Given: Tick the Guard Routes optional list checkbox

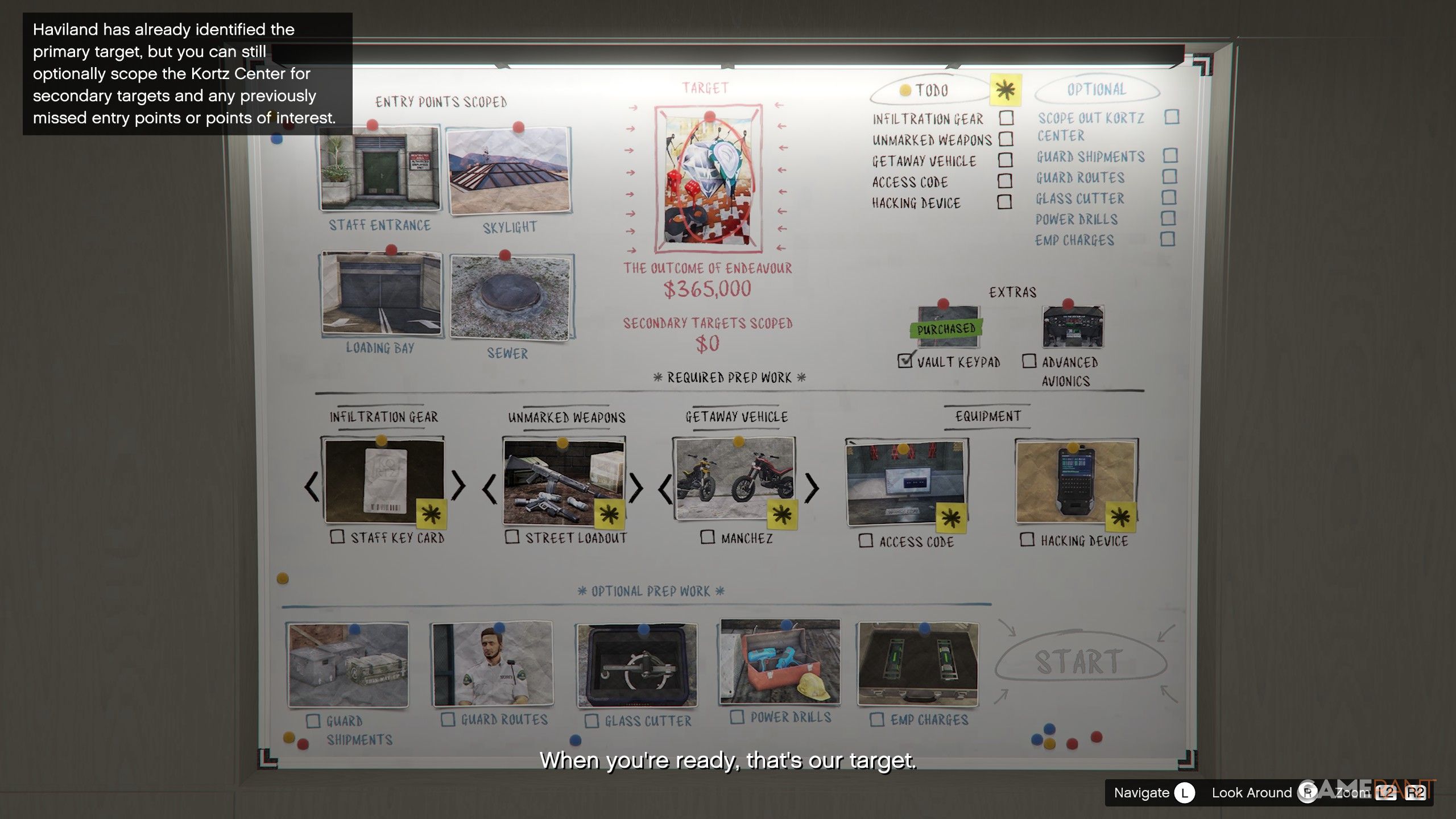Looking at the screenshot, I should 1170,176.
